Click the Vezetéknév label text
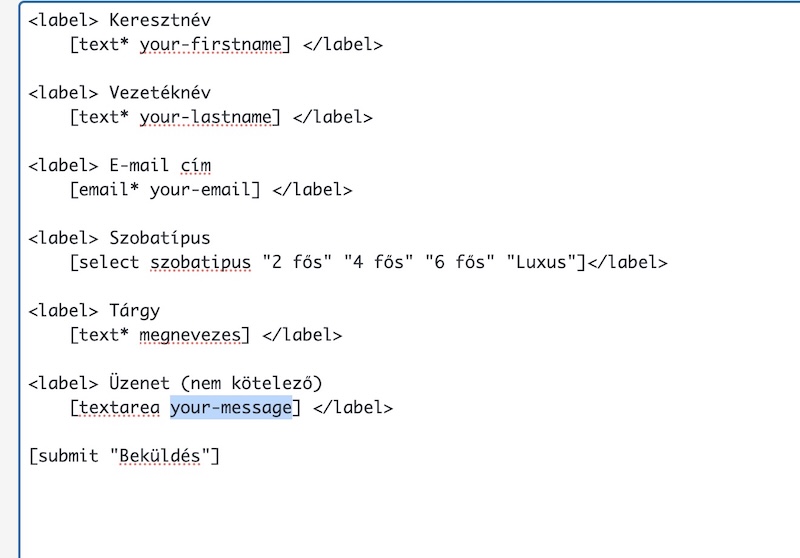 coord(160,93)
